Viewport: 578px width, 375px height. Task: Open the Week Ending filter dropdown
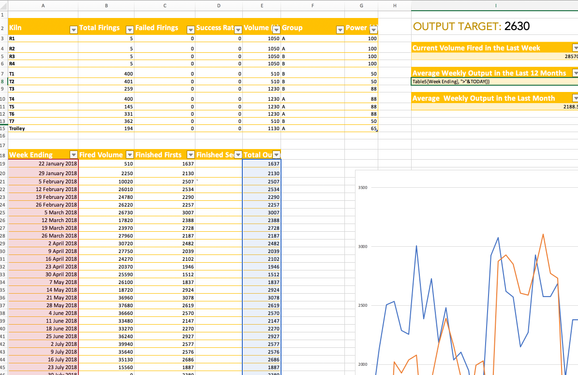[73, 155]
